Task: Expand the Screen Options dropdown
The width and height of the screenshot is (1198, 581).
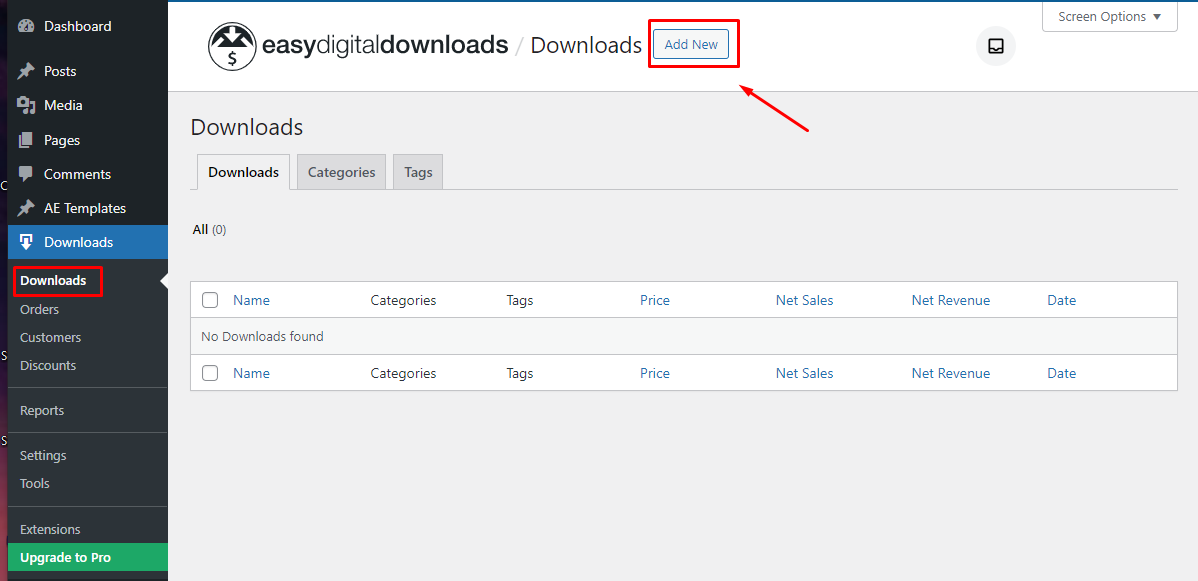Action: pyautogui.click(x=1109, y=16)
